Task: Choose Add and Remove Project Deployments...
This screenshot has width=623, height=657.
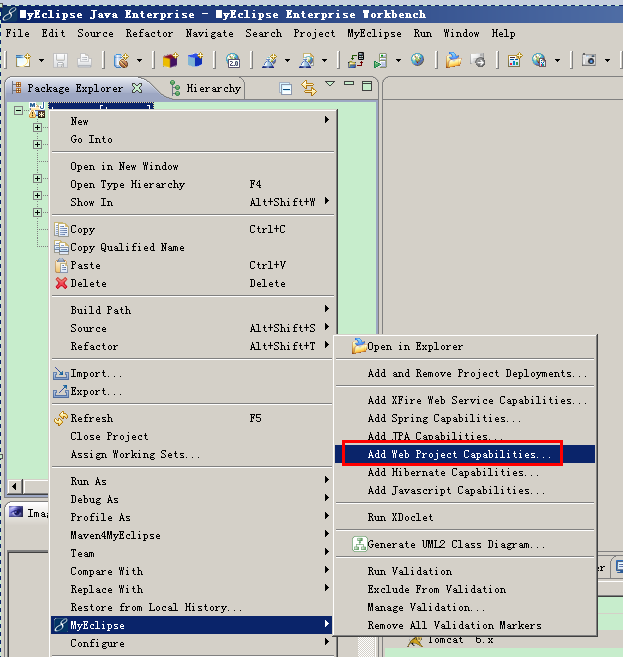Action: pos(465,374)
